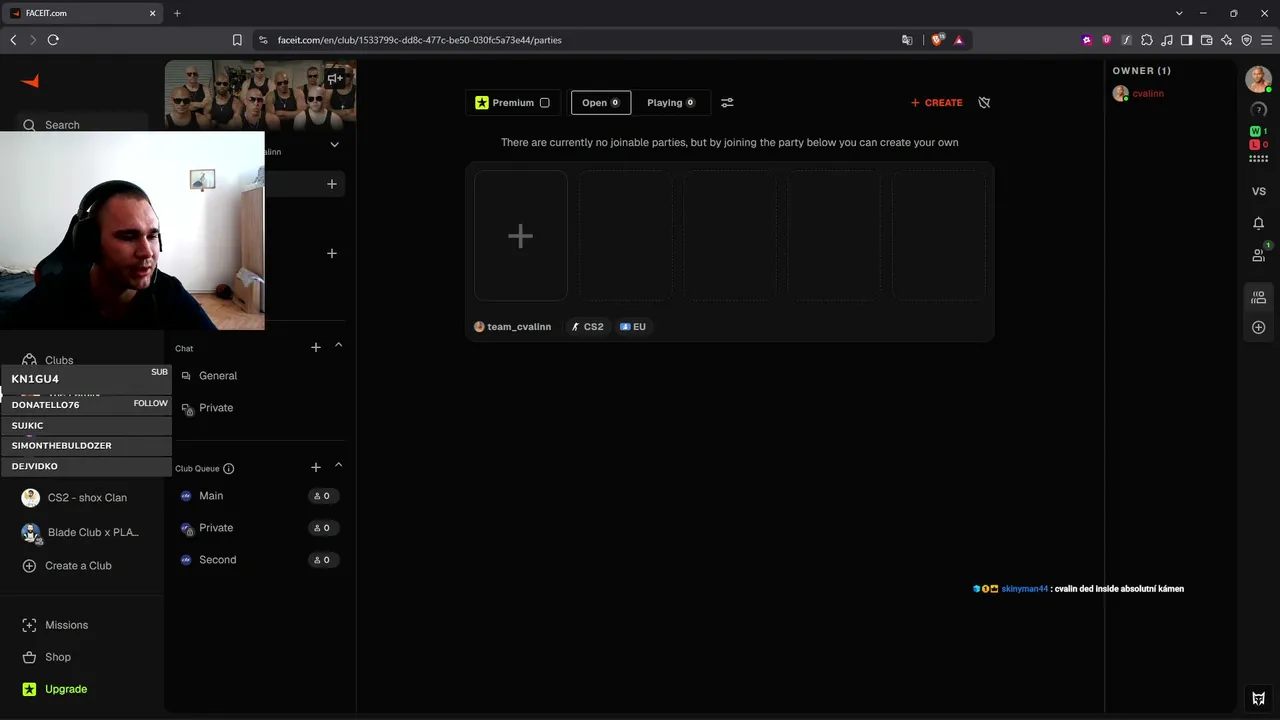This screenshot has height=720, width=1280.
Task: Close the FACEIT.com browser tab
Action: click(153, 13)
